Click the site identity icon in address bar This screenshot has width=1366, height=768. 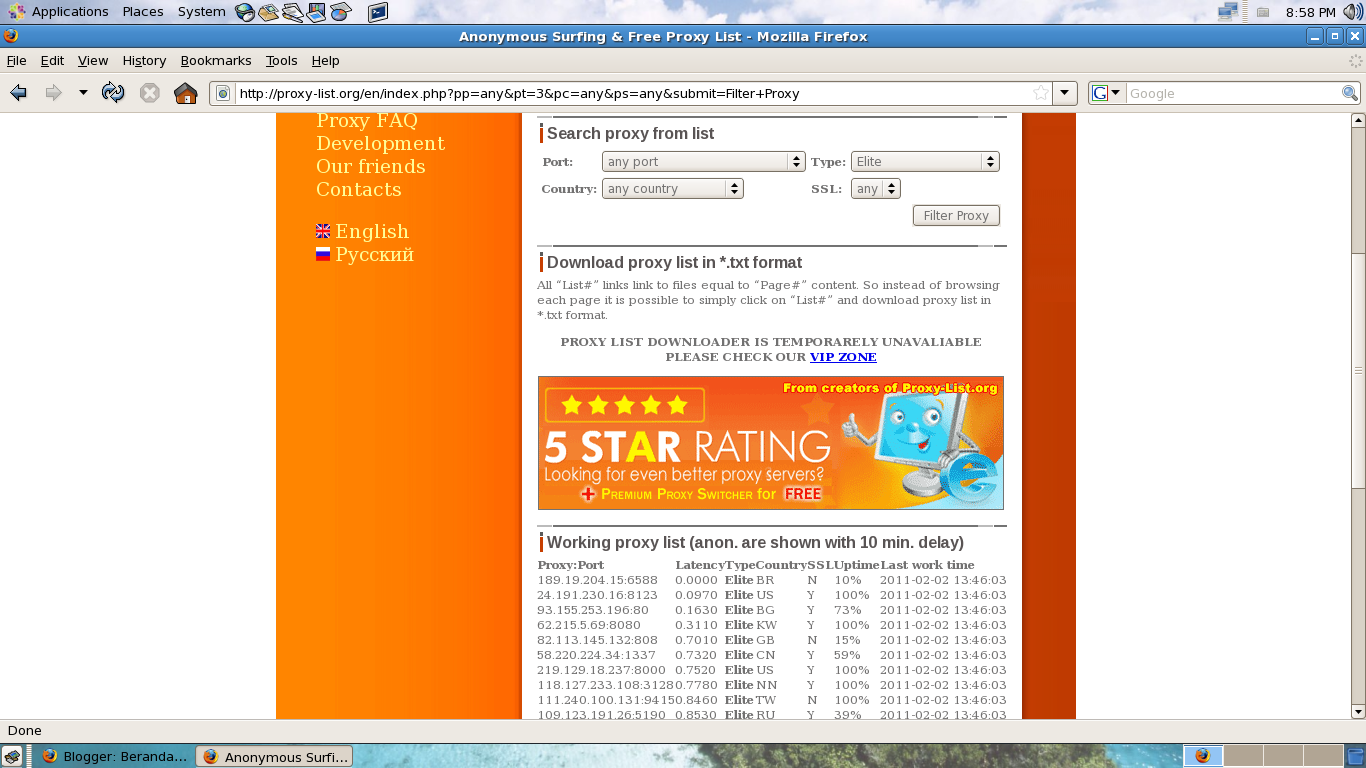click(x=224, y=93)
